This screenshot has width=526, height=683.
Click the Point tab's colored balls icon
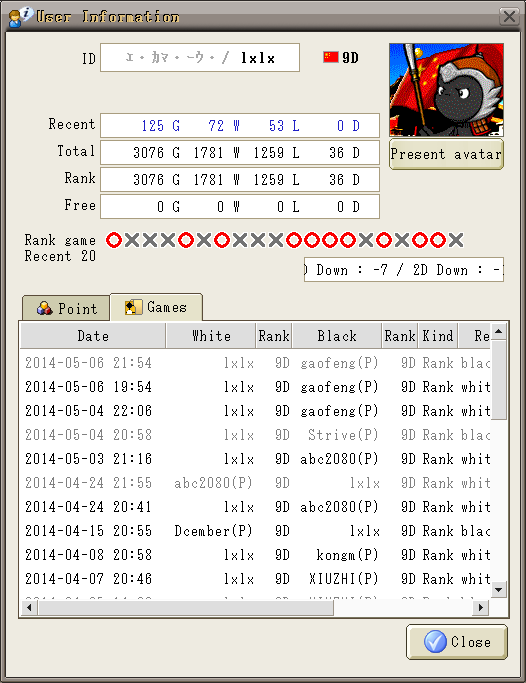44,308
